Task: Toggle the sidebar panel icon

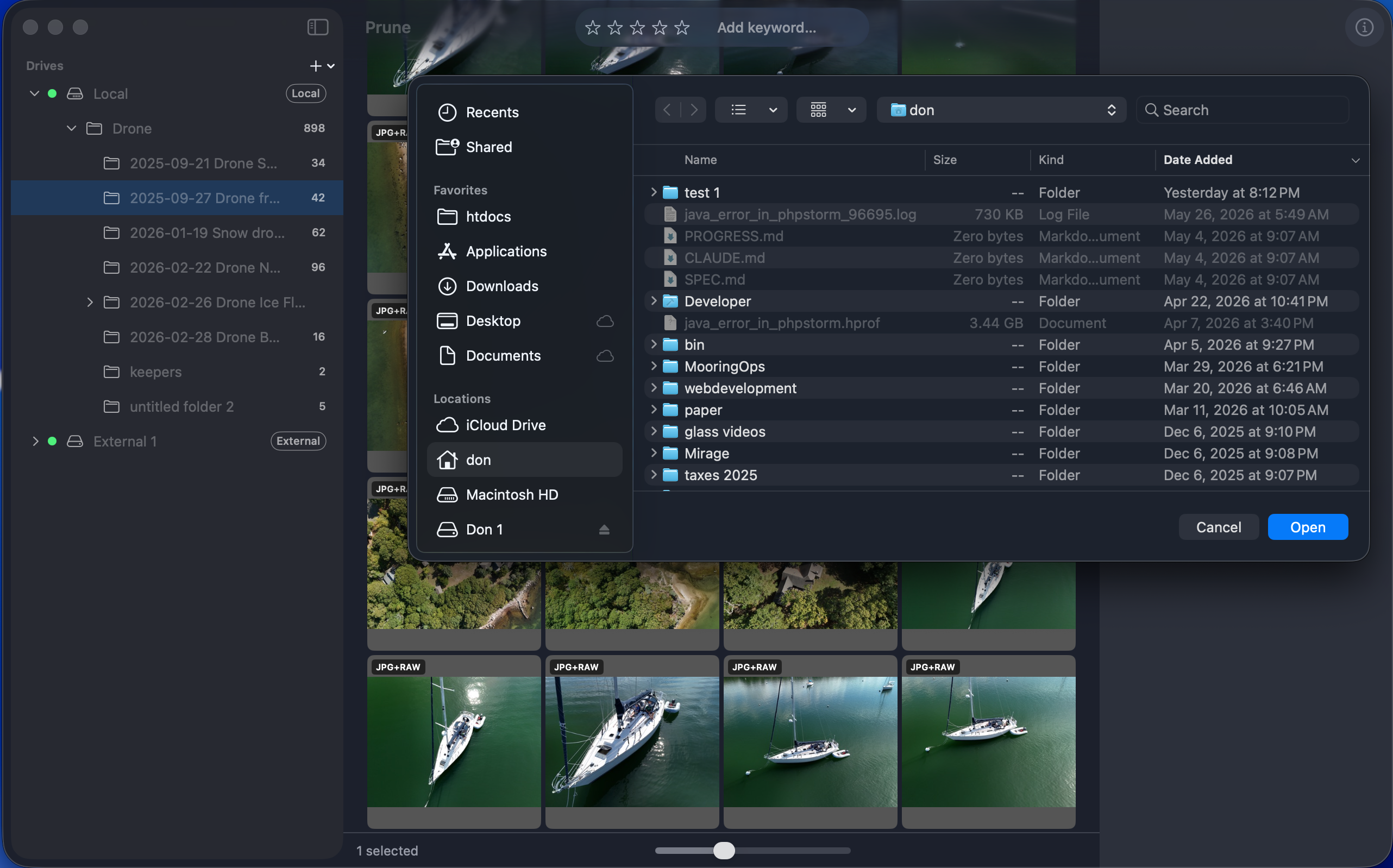Action: pyautogui.click(x=317, y=27)
